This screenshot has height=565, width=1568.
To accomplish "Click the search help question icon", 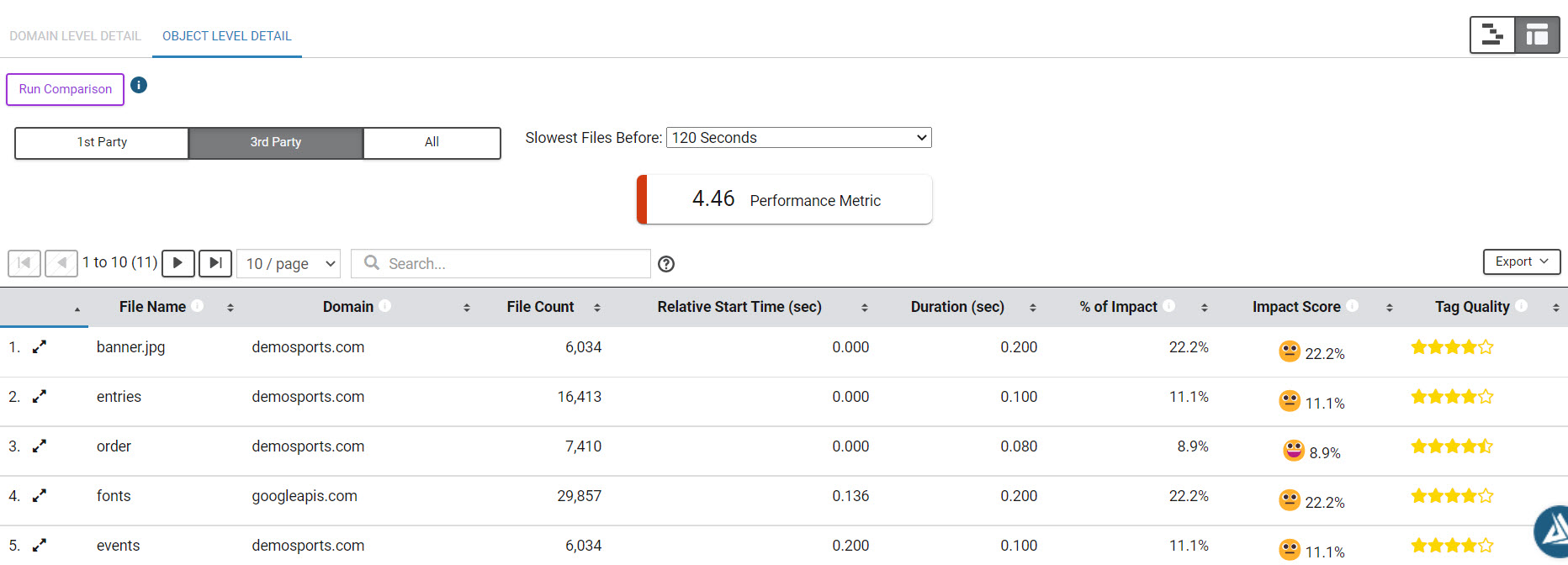I will 666,264.
